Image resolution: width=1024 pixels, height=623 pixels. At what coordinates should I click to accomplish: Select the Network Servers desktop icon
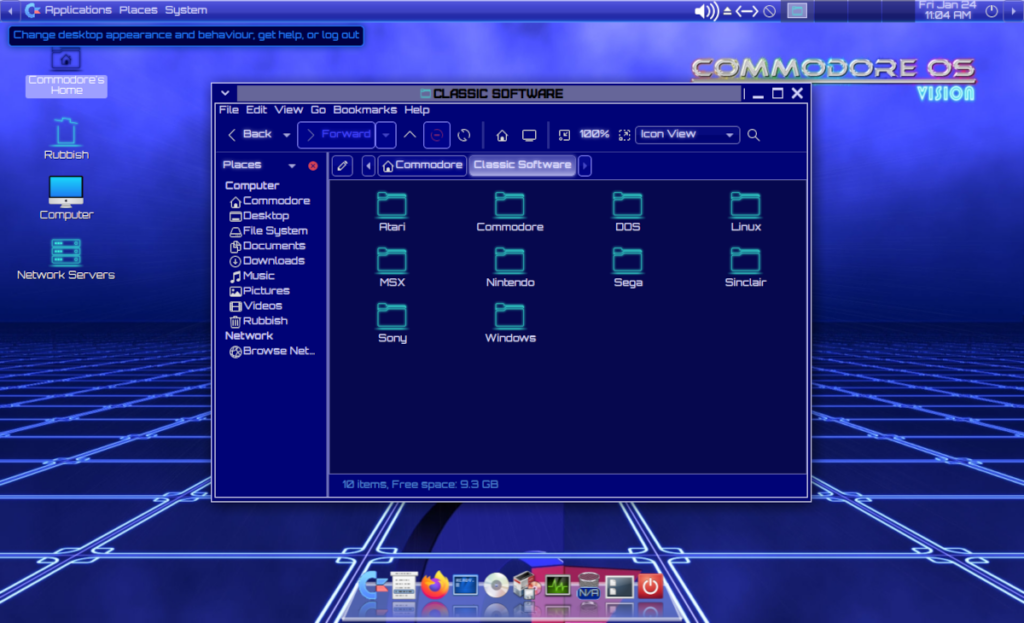pyautogui.click(x=66, y=259)
